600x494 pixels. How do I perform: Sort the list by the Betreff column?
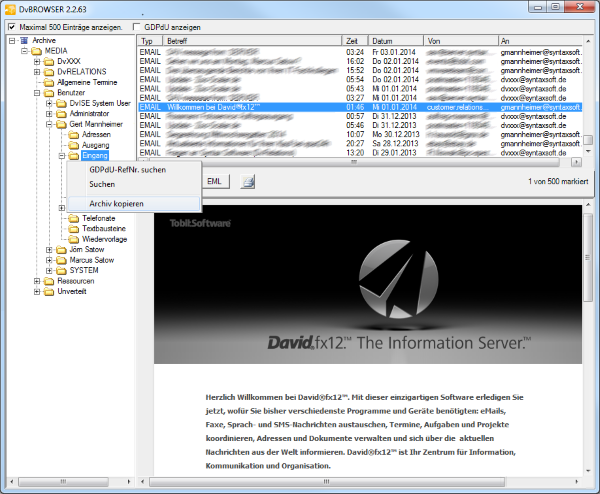point(252,41)
